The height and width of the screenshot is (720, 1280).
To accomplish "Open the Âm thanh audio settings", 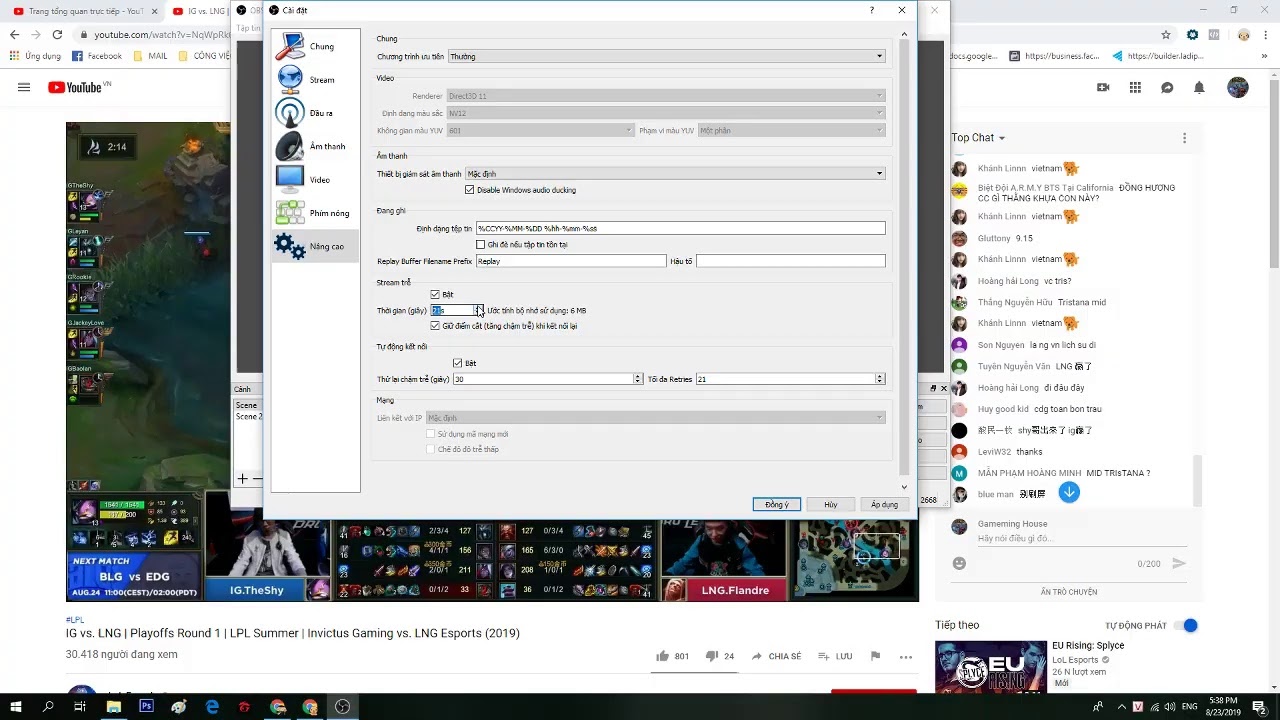I will pos(314,146).
